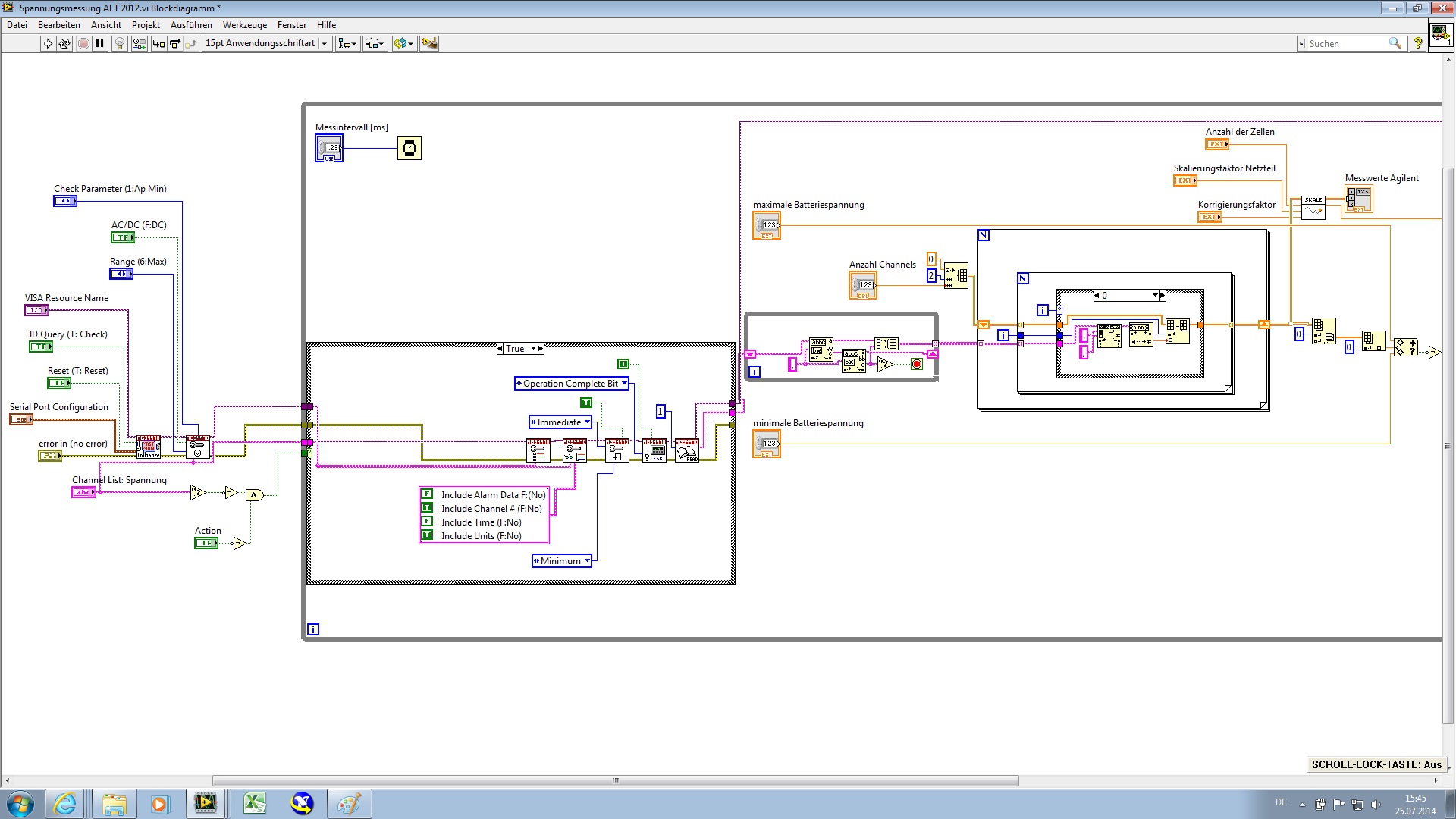Click the horizontal scrollbar thumb
Screen dimensions: 1456x819
tap(615, 780)
